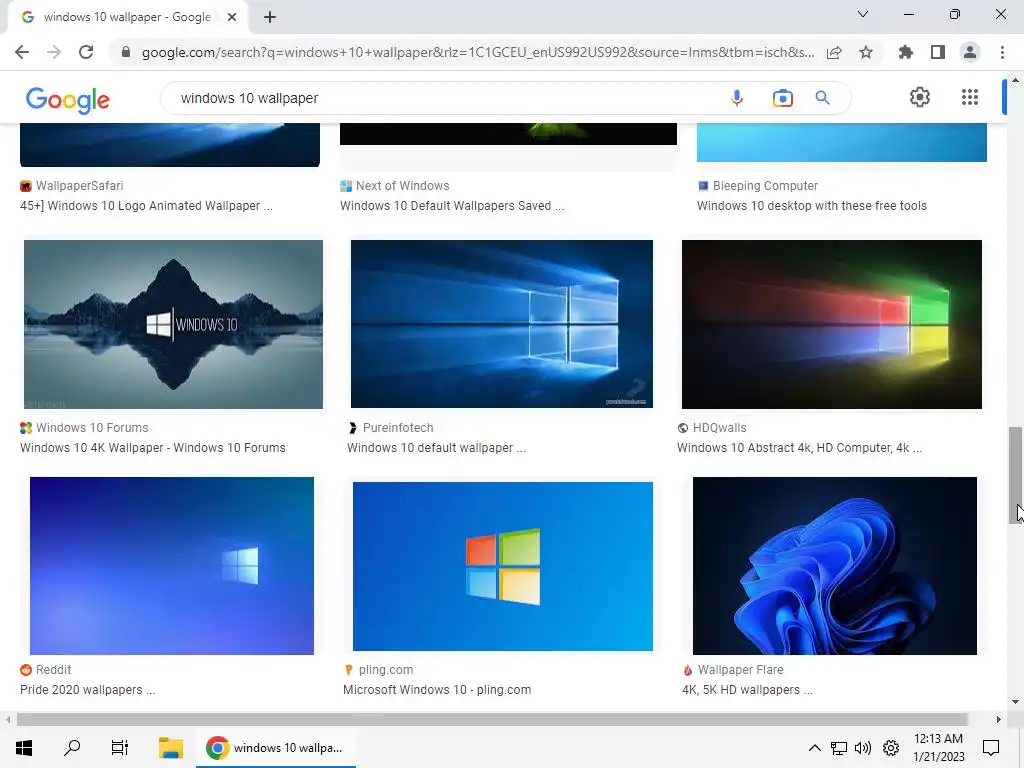Click the HDQwalls source name
The image size is (1024, 768).
tap(719, 428)
